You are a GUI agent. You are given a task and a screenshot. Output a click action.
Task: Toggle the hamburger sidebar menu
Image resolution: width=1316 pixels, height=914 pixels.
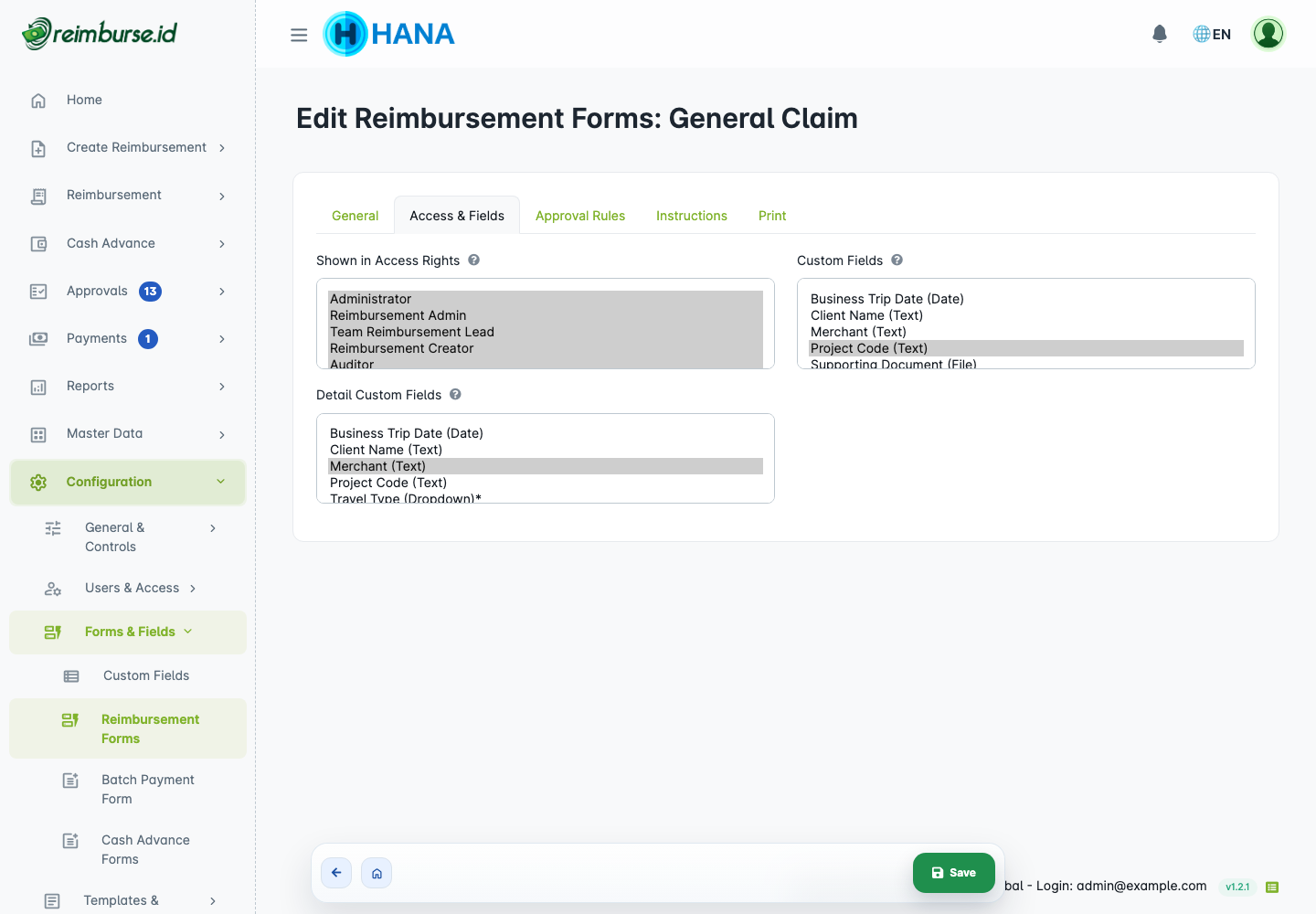(x=299, y=35)
